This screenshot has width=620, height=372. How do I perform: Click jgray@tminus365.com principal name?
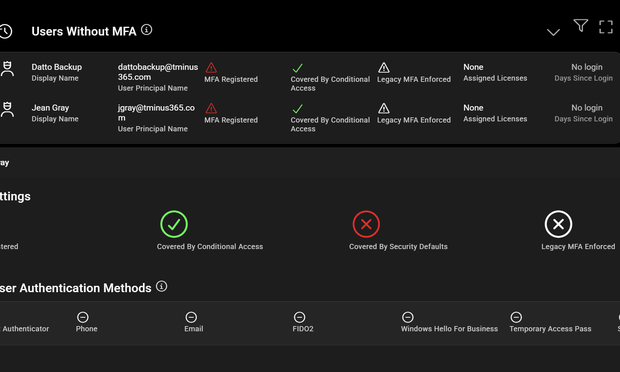[156, 113]
